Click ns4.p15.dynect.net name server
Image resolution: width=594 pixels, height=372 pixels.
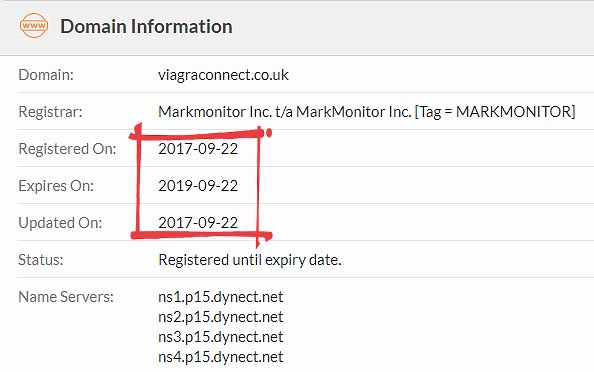(x=220, y=357)
